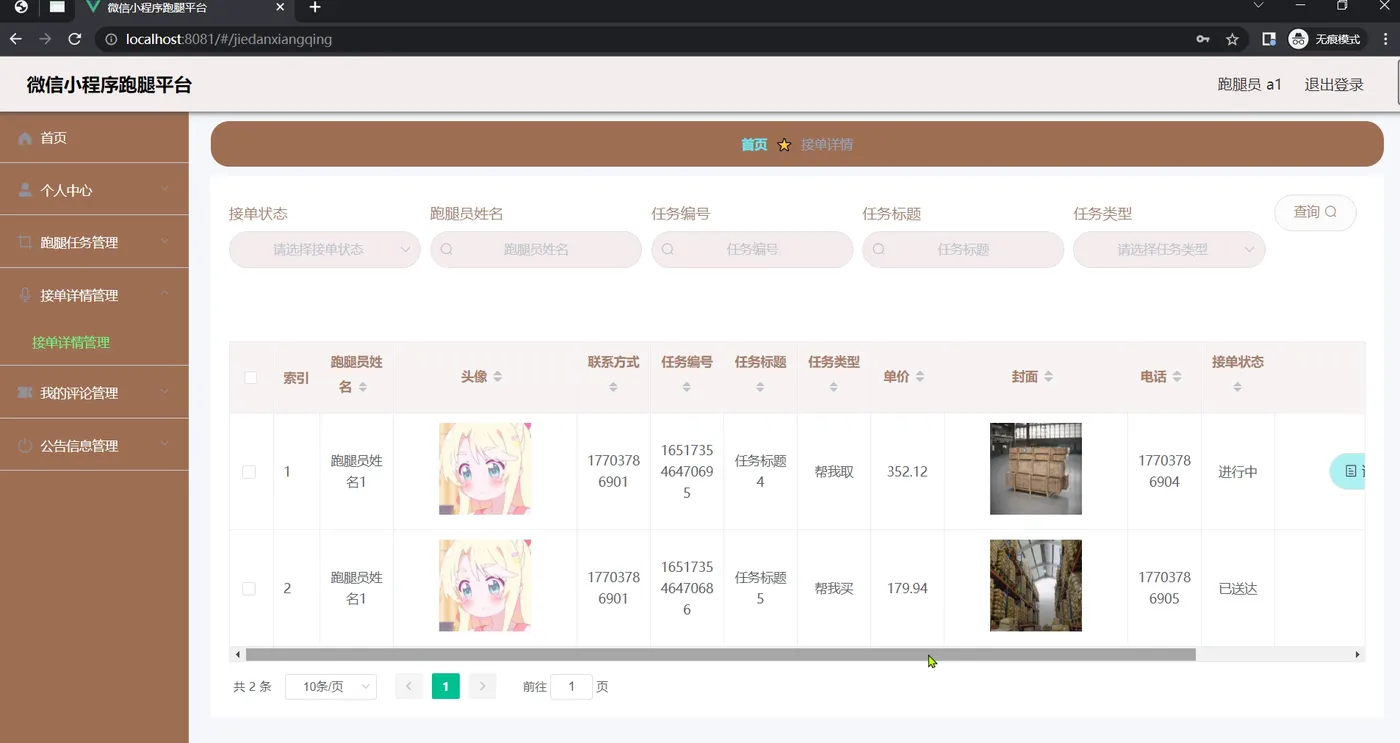The image size is (1400, 743).
Task: Open the 10条/页 page size selector
Action: (x=331, y=686)
